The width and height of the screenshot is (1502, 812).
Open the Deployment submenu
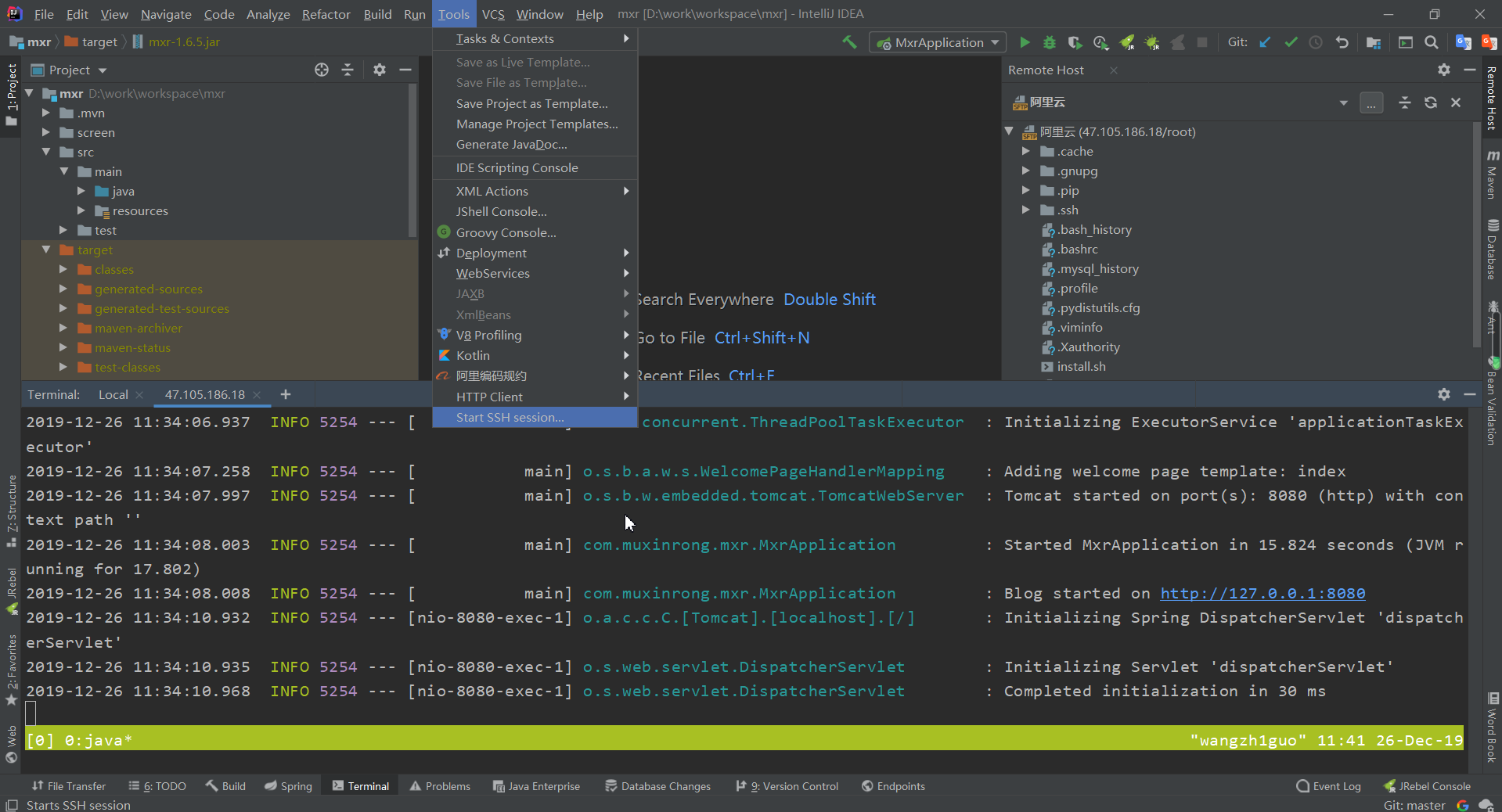point(535,253)
